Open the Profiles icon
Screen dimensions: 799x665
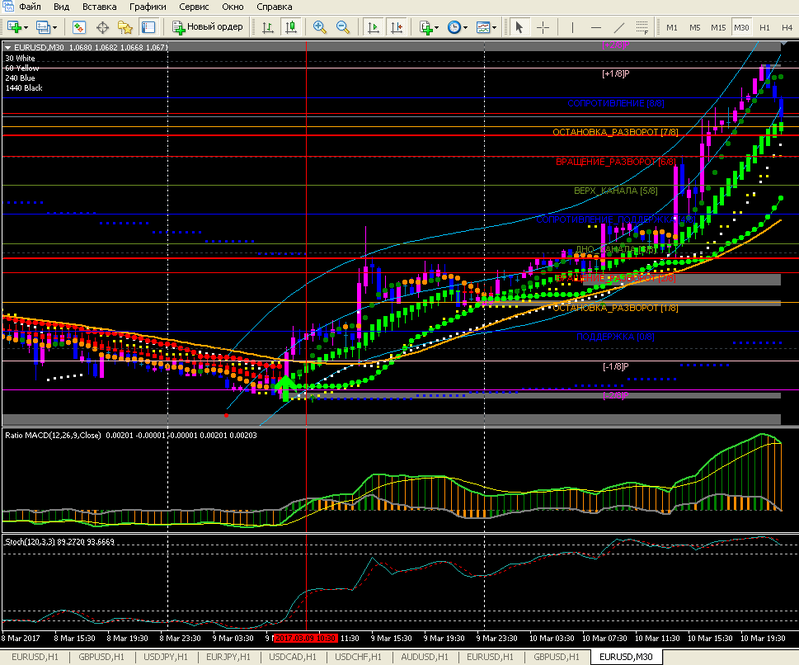coord(43,27)
